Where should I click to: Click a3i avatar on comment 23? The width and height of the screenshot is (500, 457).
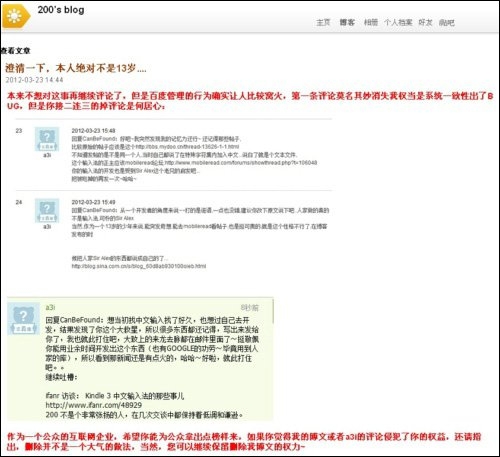47,139
